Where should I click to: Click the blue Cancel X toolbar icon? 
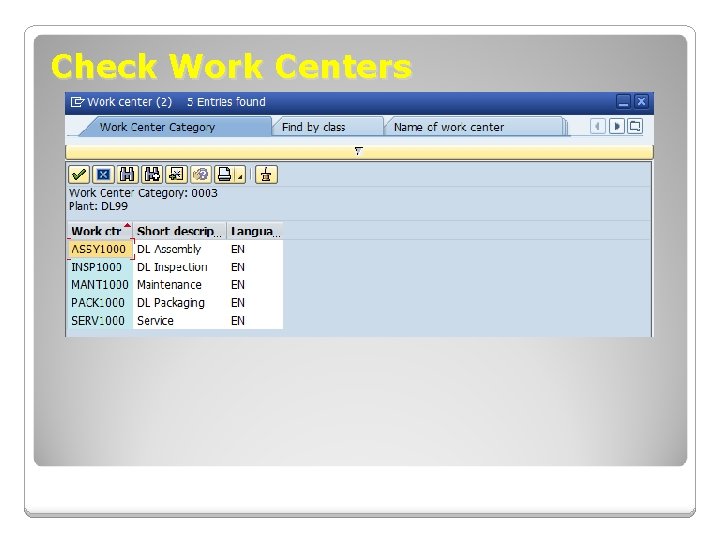pos(103,174)
